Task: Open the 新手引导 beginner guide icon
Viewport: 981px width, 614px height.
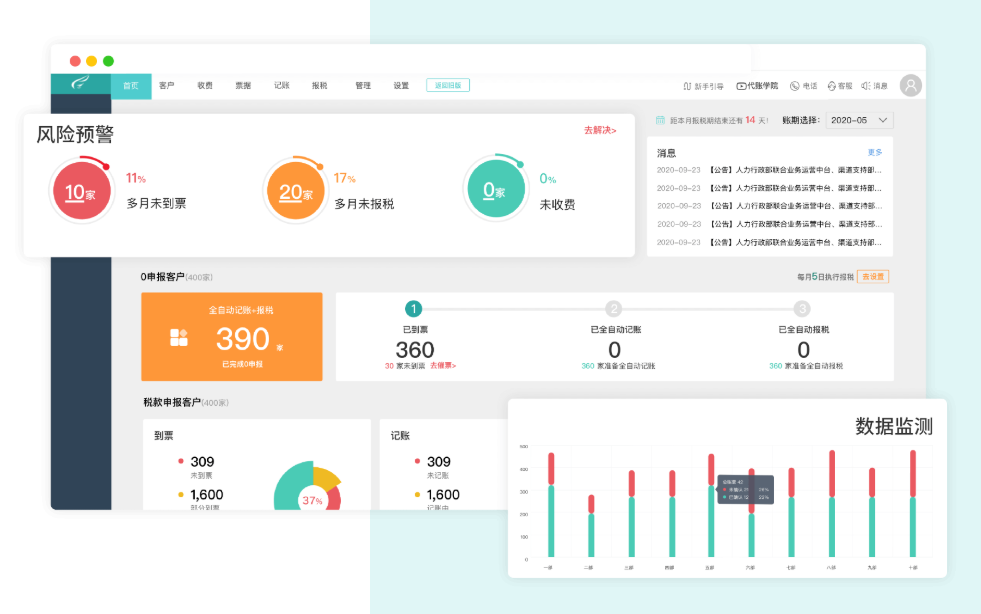Action: pos(688,86)
